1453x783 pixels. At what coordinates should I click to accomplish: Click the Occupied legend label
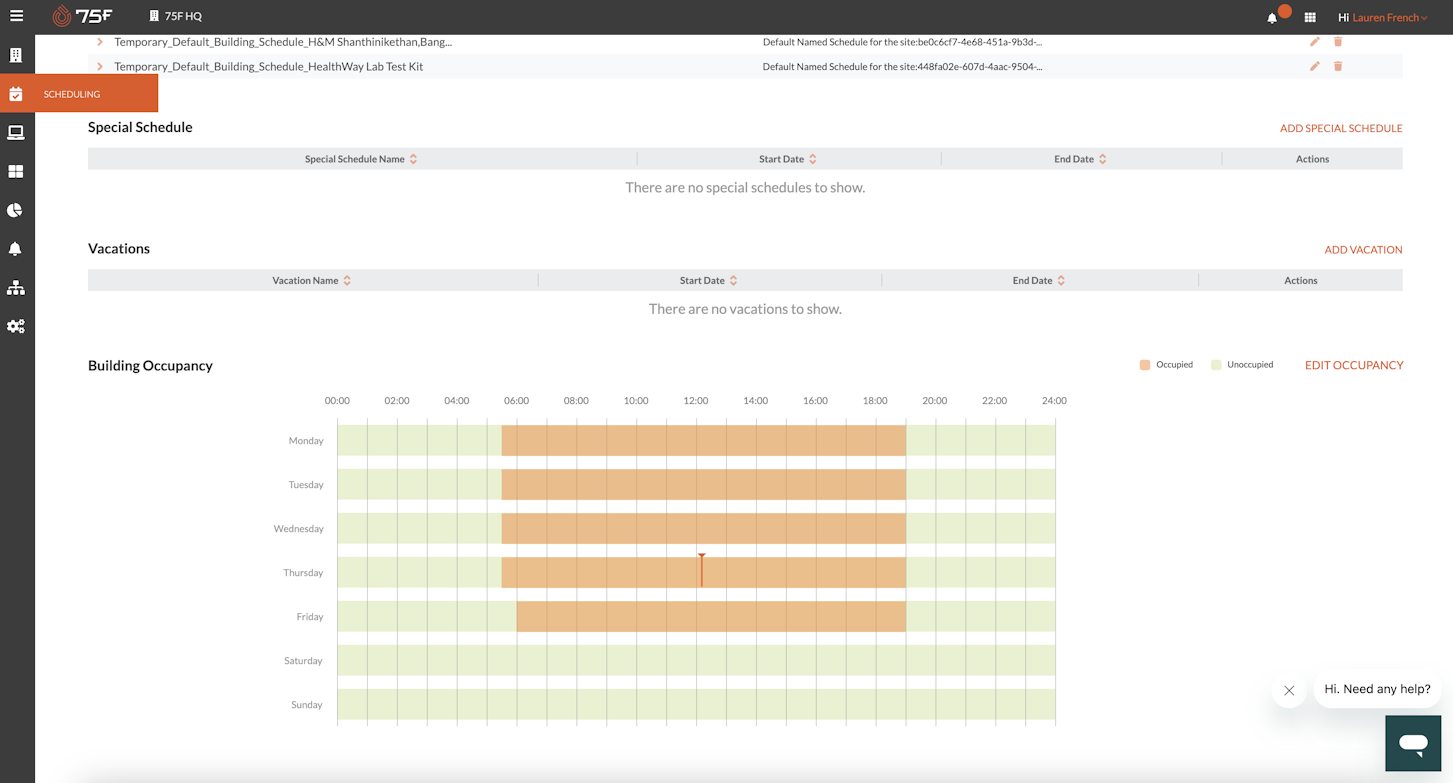[1174, 365]
